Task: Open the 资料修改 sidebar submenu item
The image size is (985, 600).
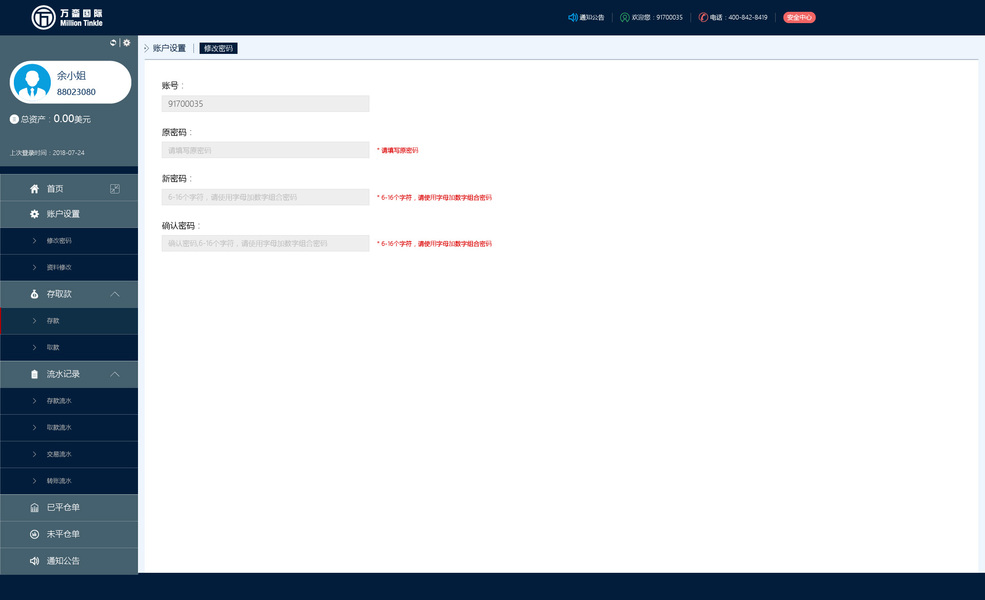Action: tap(69, 267)
